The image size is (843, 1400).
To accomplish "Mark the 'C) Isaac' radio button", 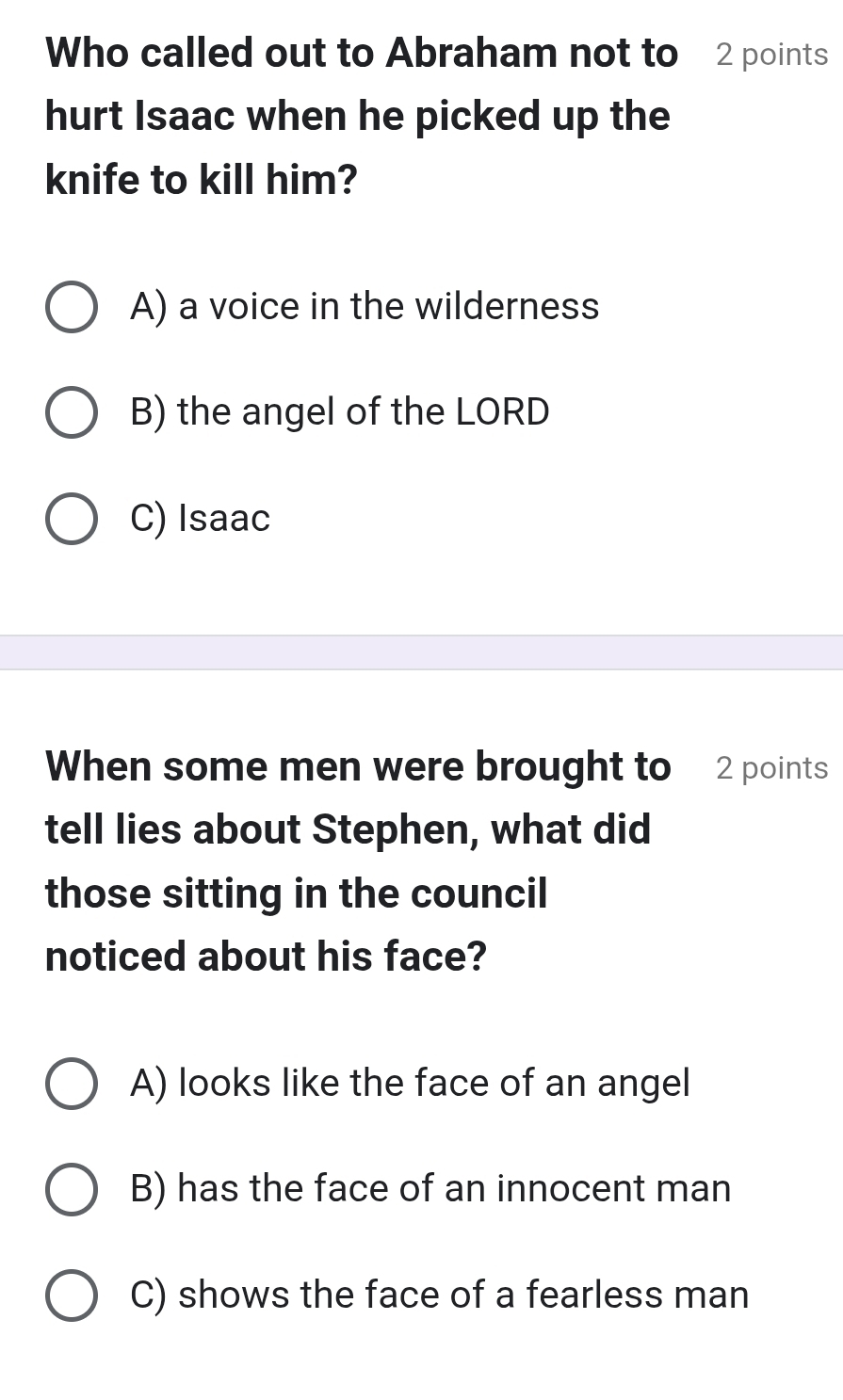I will (71, 519).
